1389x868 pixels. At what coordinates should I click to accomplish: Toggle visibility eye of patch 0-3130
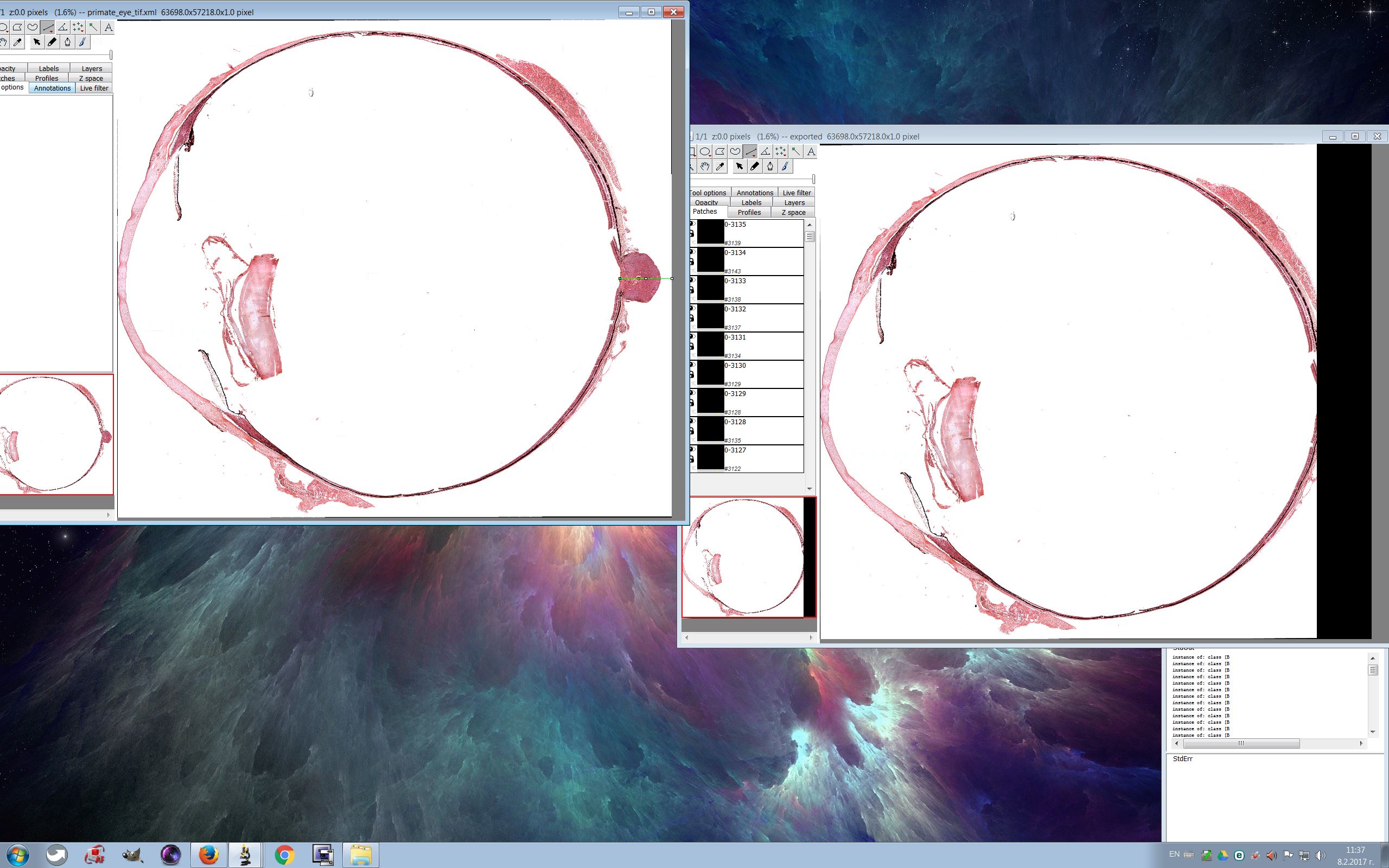(693, 365)
